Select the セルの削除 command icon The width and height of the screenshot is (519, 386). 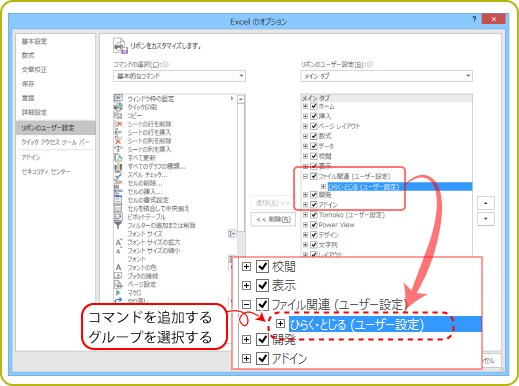tap(118, 183)
